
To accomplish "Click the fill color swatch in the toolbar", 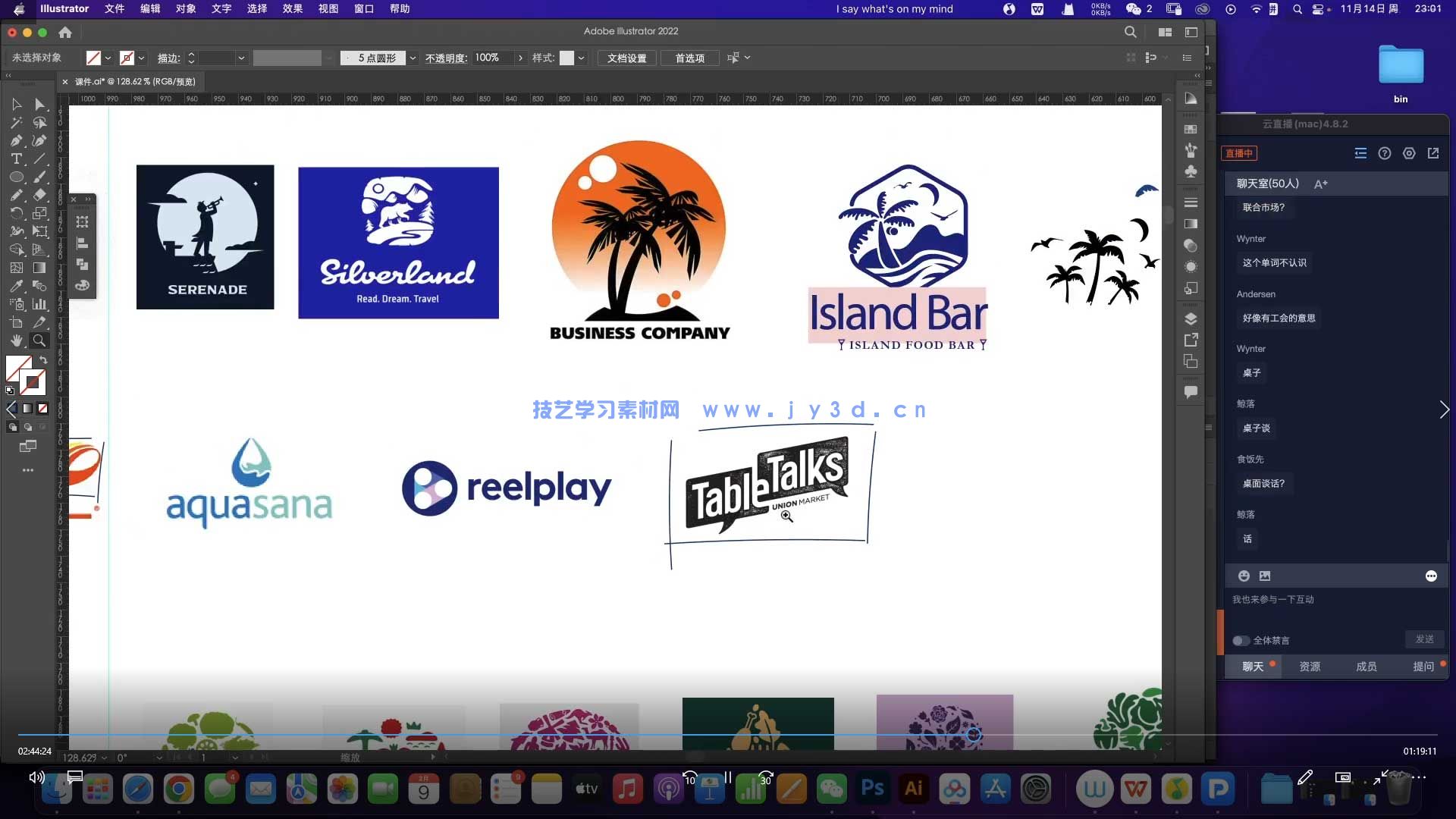I will pos(17,366).
